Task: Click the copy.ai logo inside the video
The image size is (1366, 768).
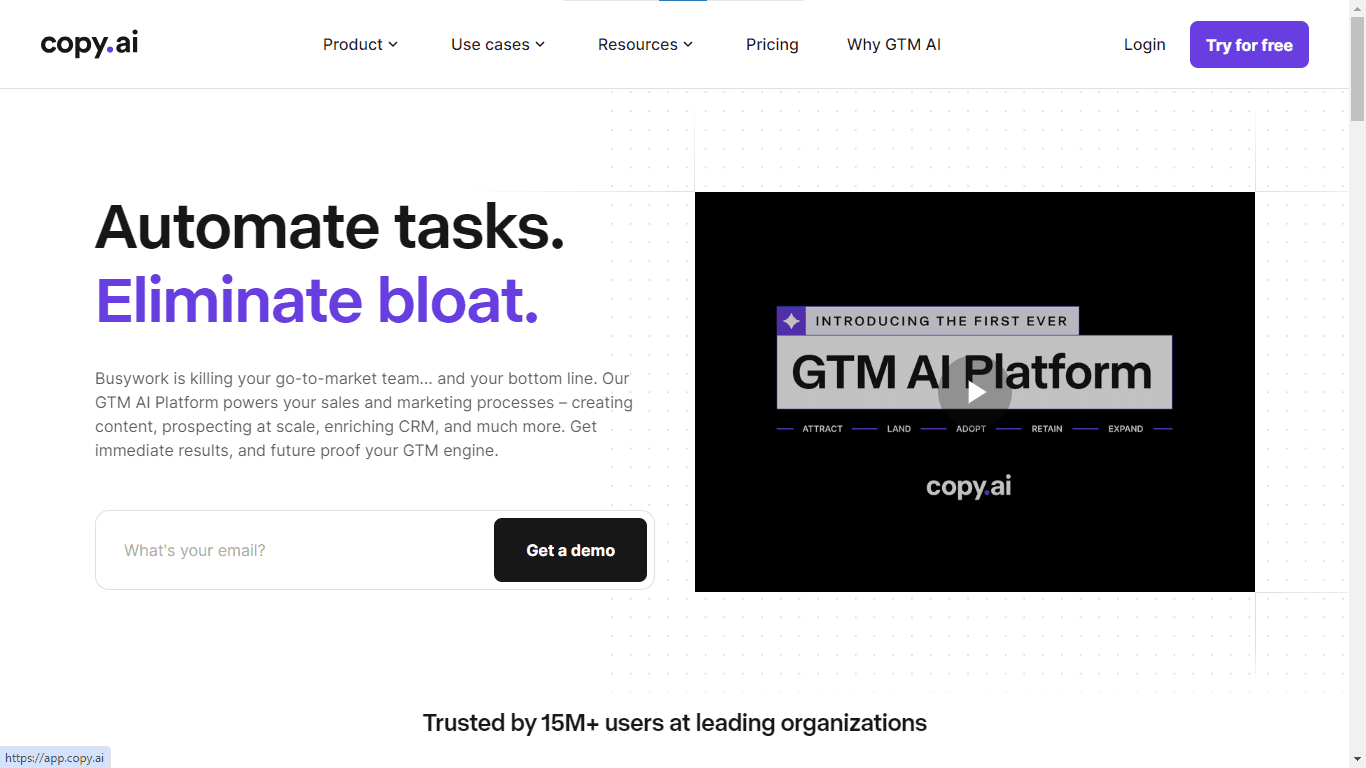Action: (x=968, y=487)
